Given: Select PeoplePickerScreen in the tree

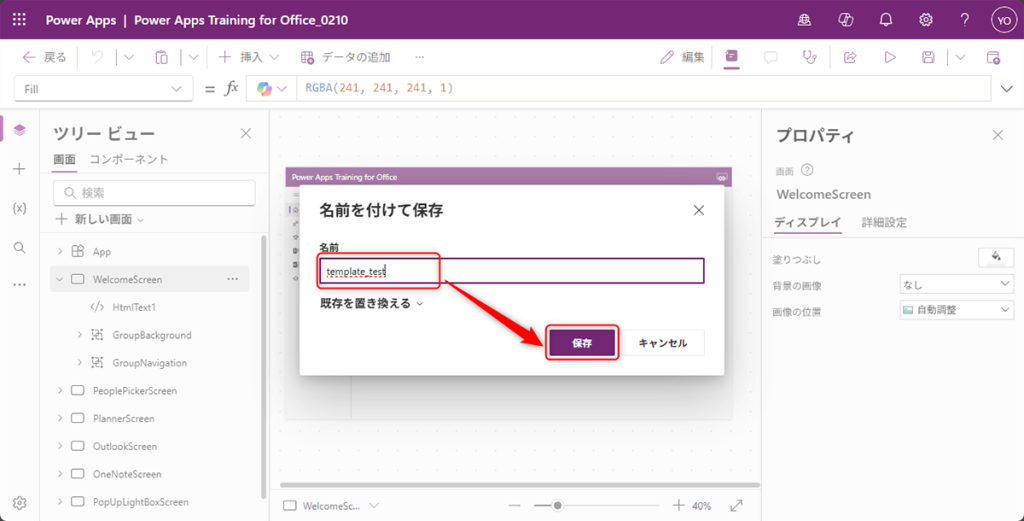Looking at the screenshot, I should (135, 390).
